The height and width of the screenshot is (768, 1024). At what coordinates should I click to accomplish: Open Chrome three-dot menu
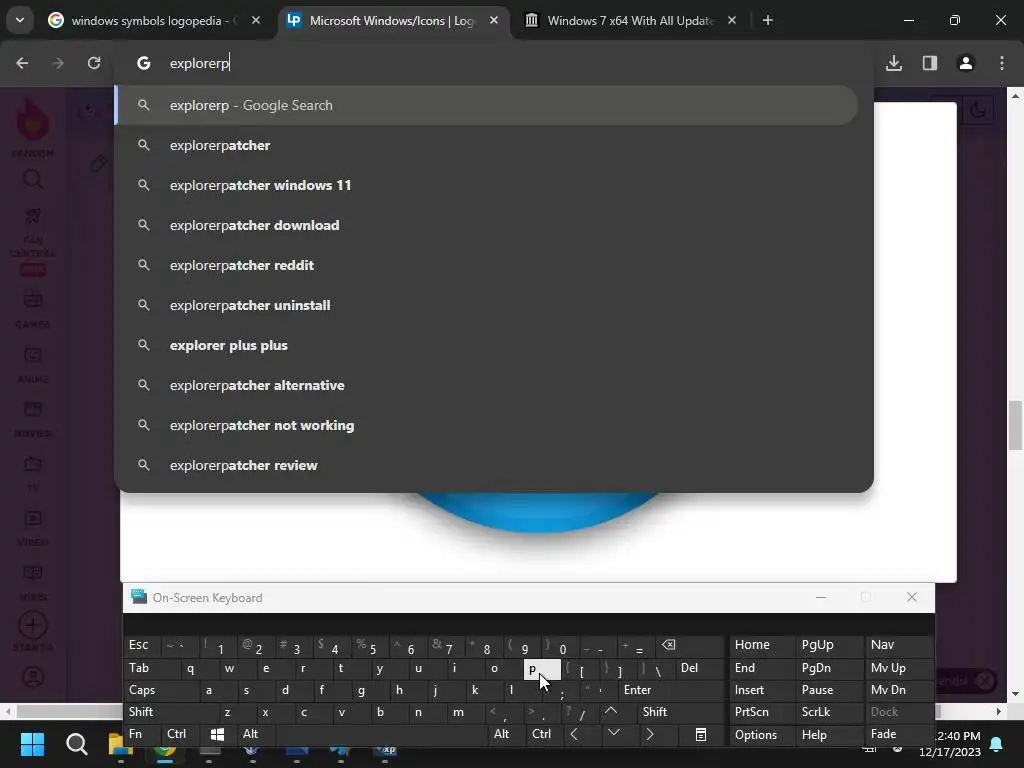[x=1002, y=63]
